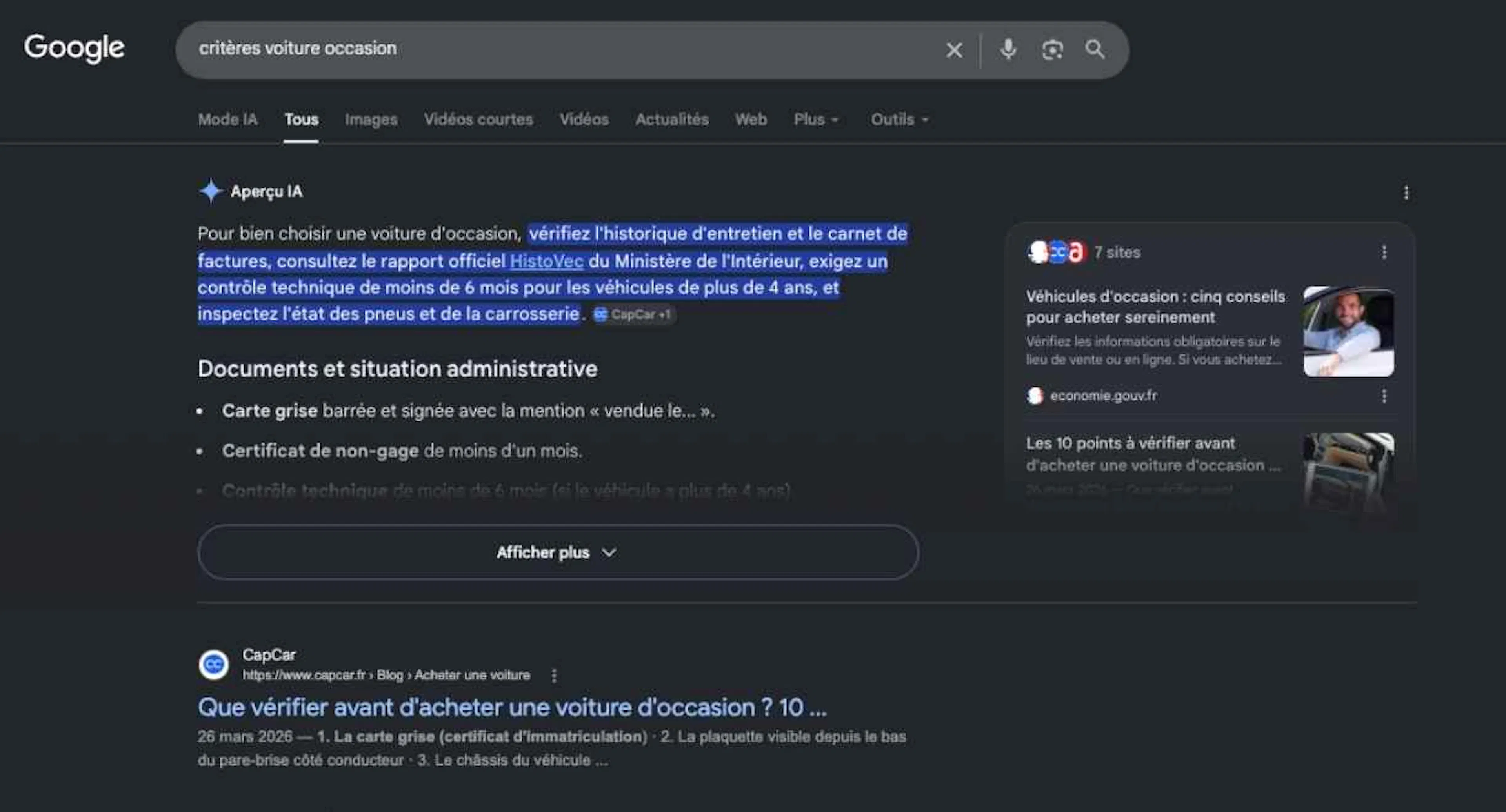This screenshot has width=1506, height=812.
Task: Click the economie.gouv.fr favicon
Action: click(x=1035, y=396)
